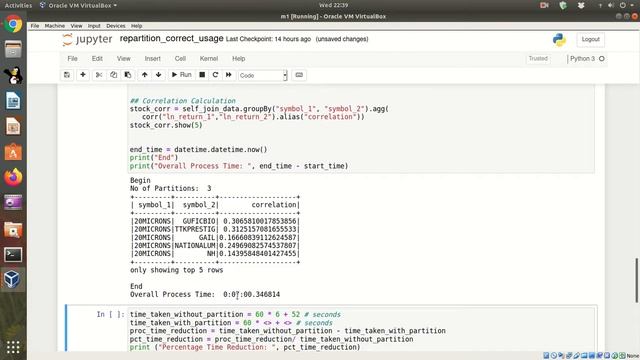The width and height of the screenshot is (640, 360).
Task: Click the Python logo icon
Action: tap(559, 40)
